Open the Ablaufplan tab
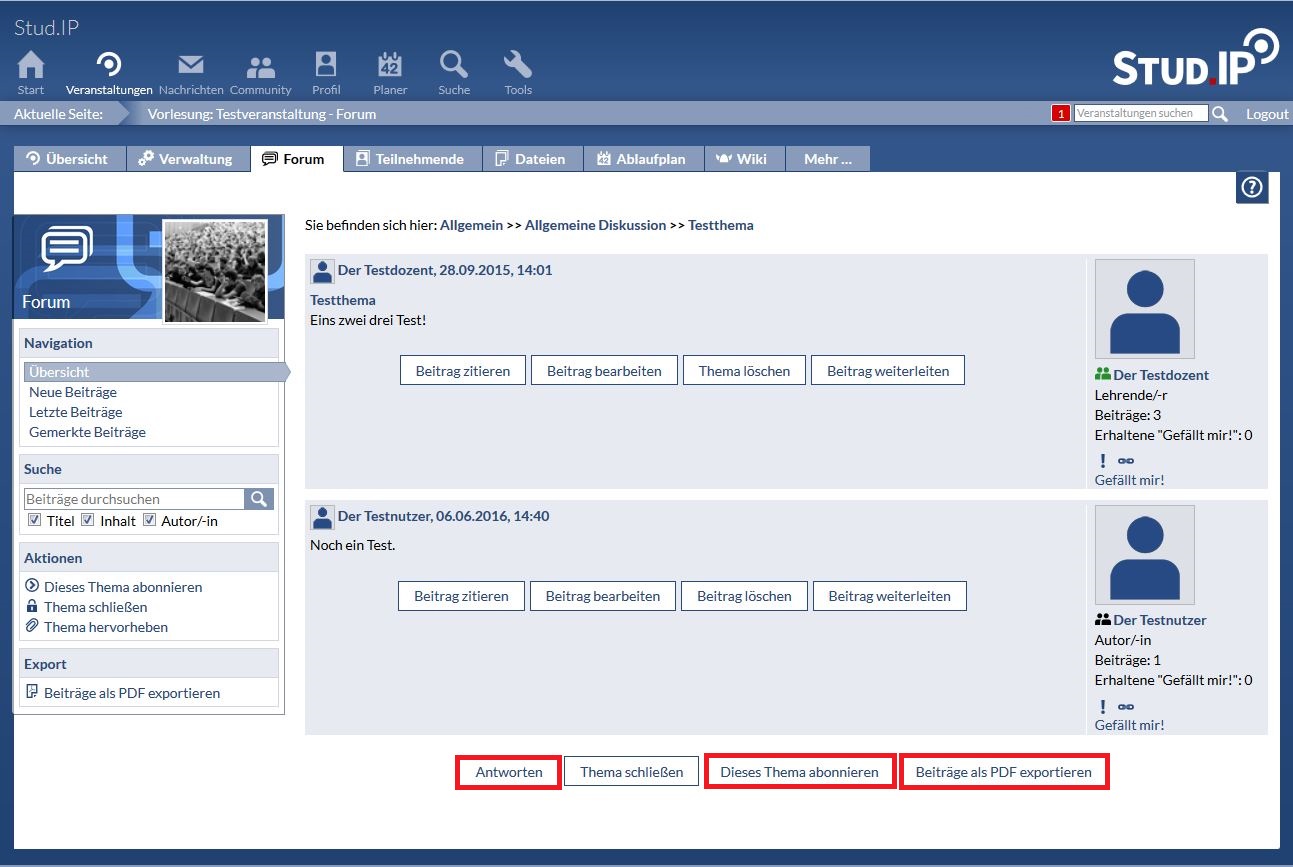Image resolution: width=1293 pixels, height=867 pixels. pos(643,159)
